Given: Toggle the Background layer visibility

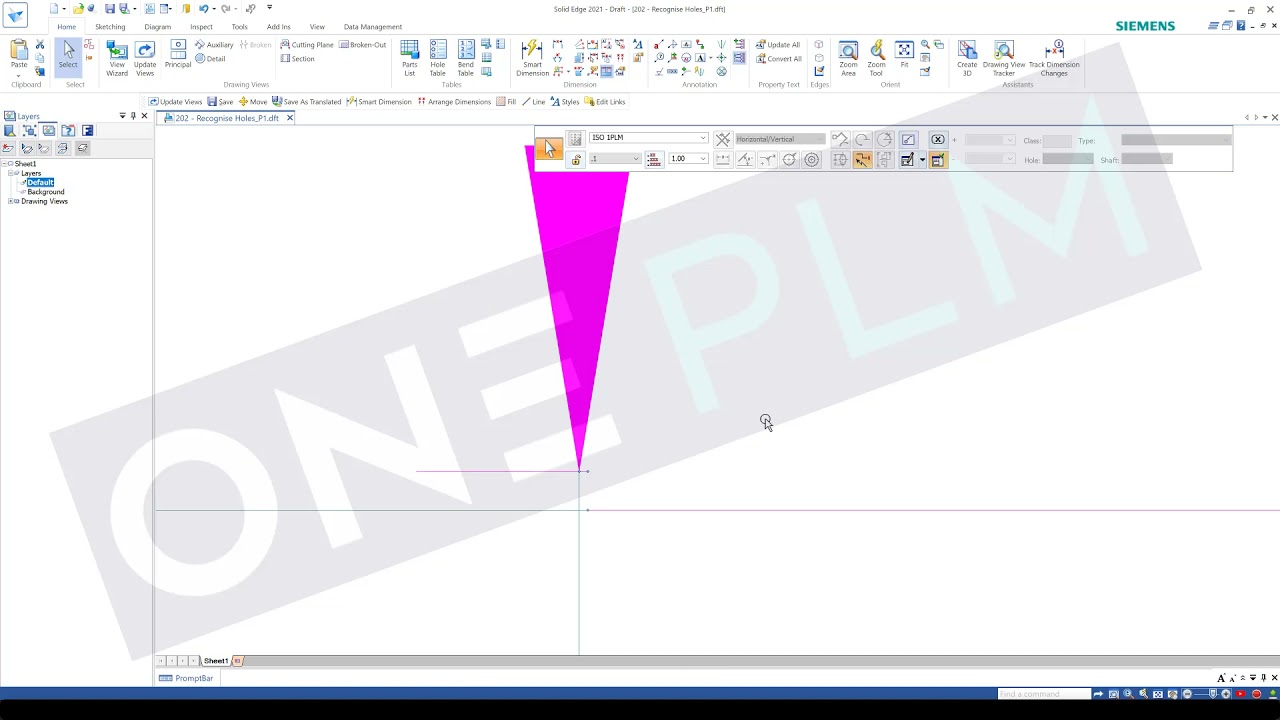Looking at the screenshot, I should click(x=23, y=192).
